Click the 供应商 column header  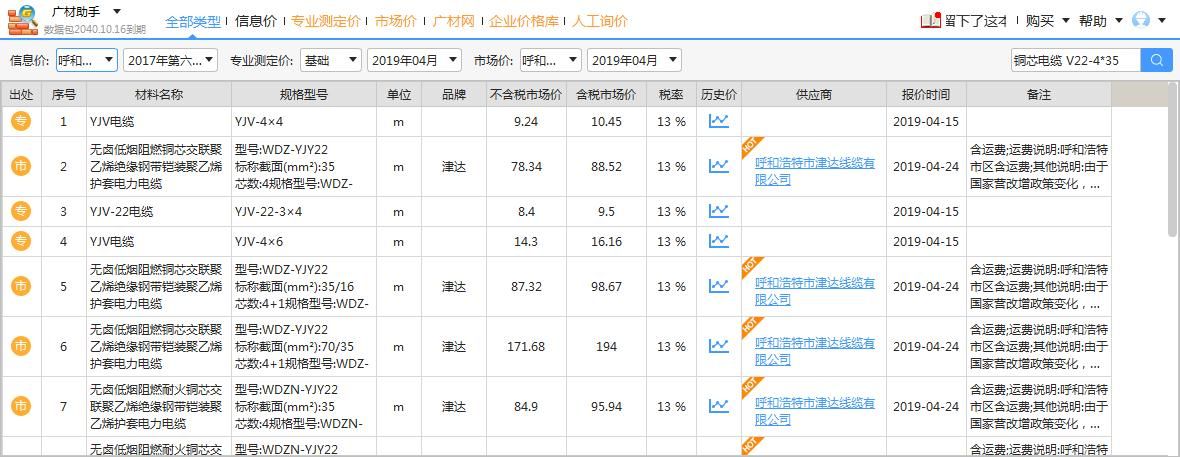pos(814,95)
